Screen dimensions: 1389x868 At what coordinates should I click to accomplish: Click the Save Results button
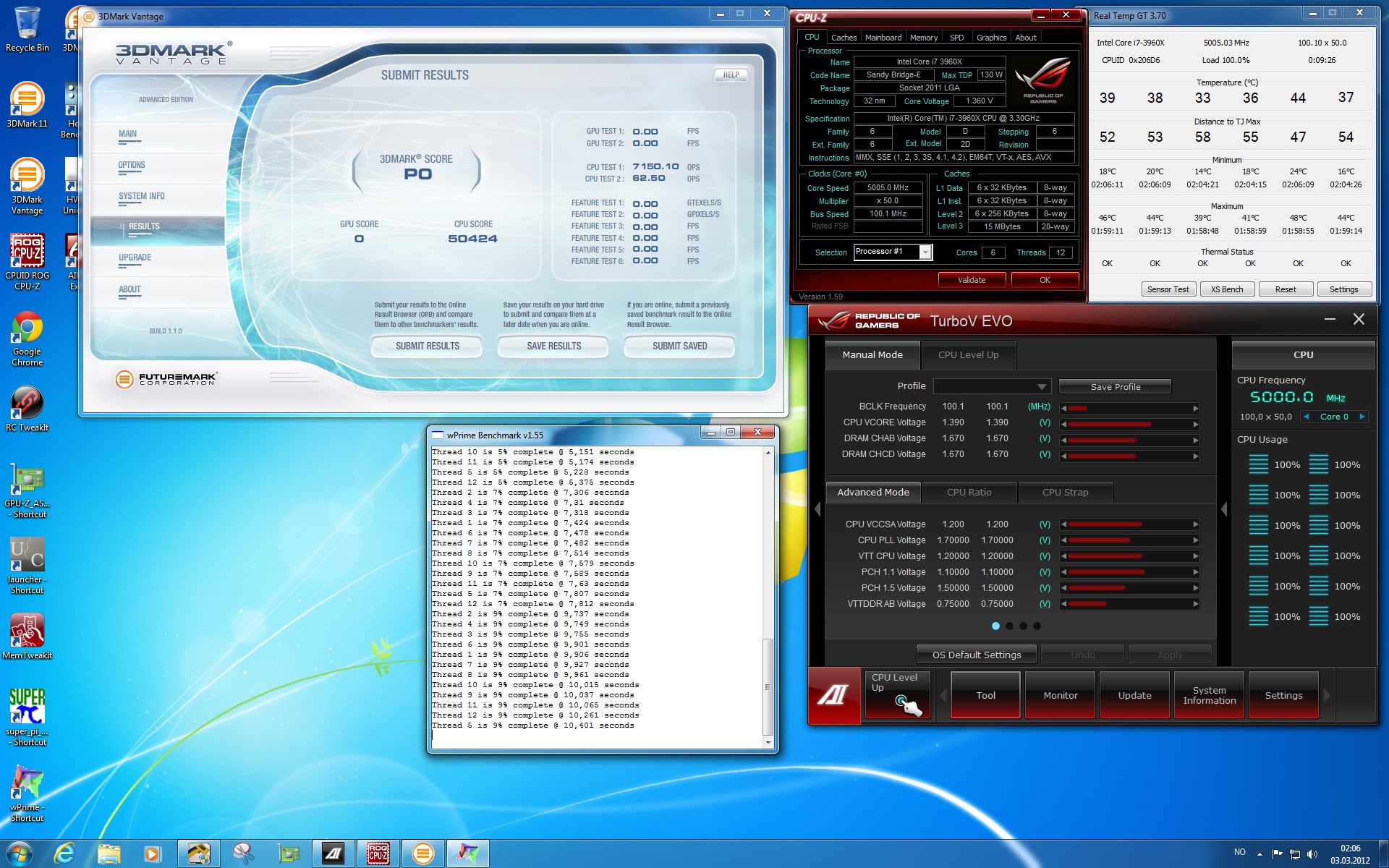click(553, 346)
